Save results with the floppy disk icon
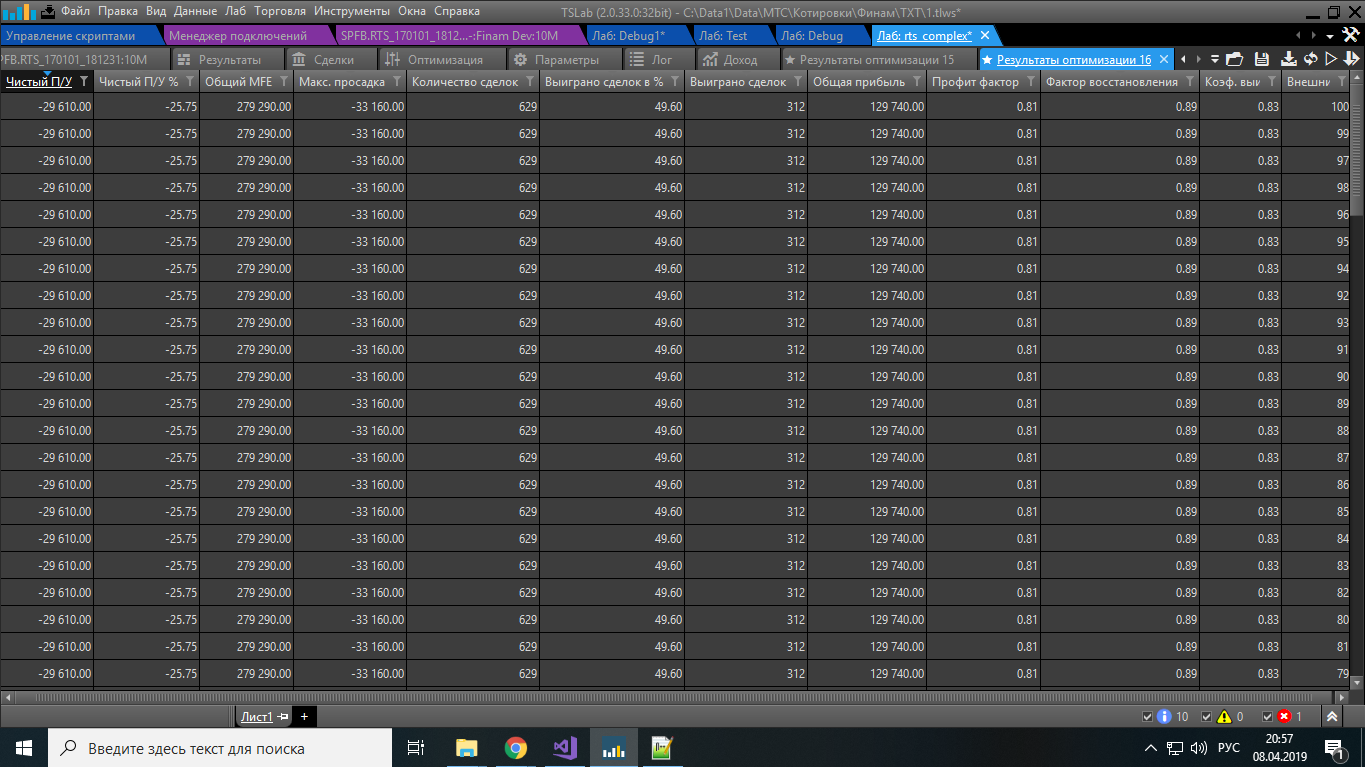This screenshot has width=1365, height=767. tap(1261, 59)
